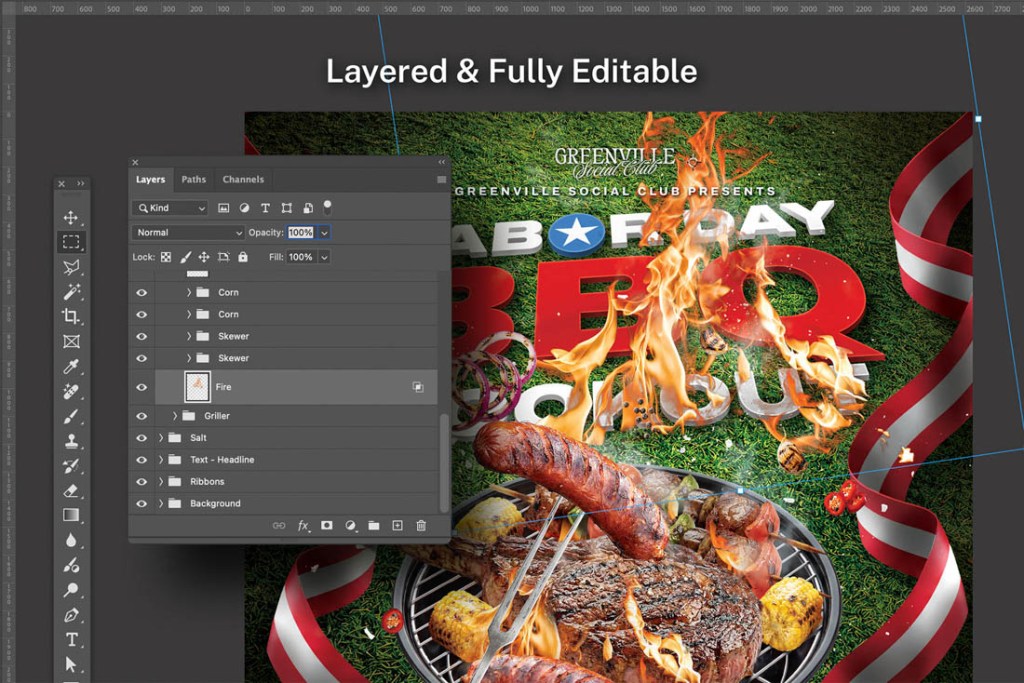The height and width of the screenshot is (683, 1024).
Task: Create a new layer group
Action: click(374, 525)
